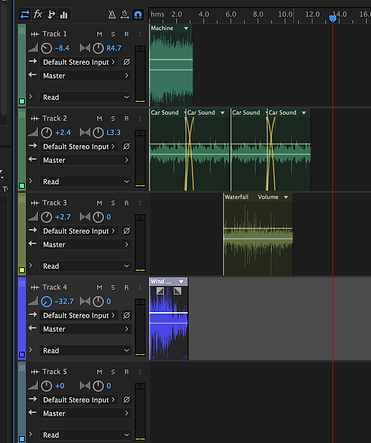The height and width of the screenshot is (443, 371).
Task: Solo Track 3
Action: [113, 203]
